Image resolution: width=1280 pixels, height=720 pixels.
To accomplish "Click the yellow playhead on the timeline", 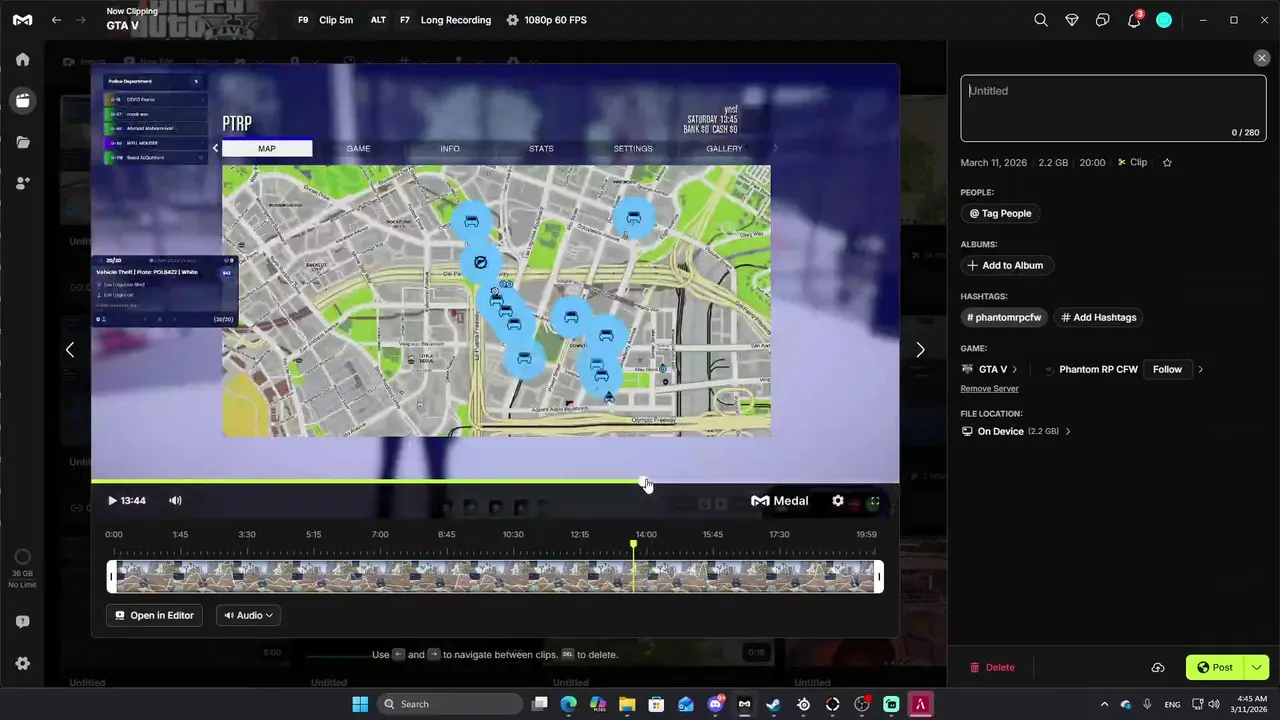I will [633, 545].
